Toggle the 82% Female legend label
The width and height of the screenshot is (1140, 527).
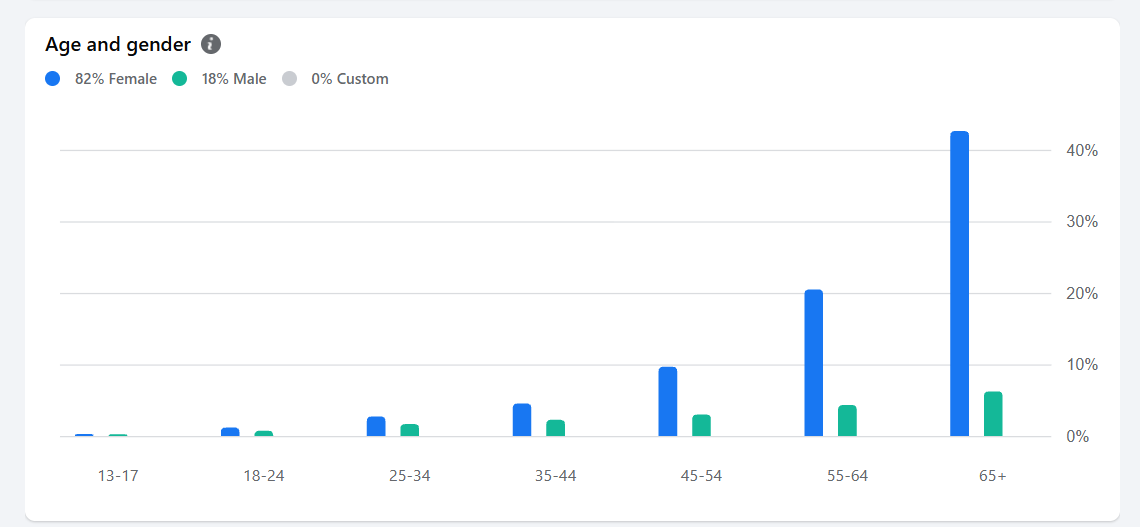tap(115, 79)
